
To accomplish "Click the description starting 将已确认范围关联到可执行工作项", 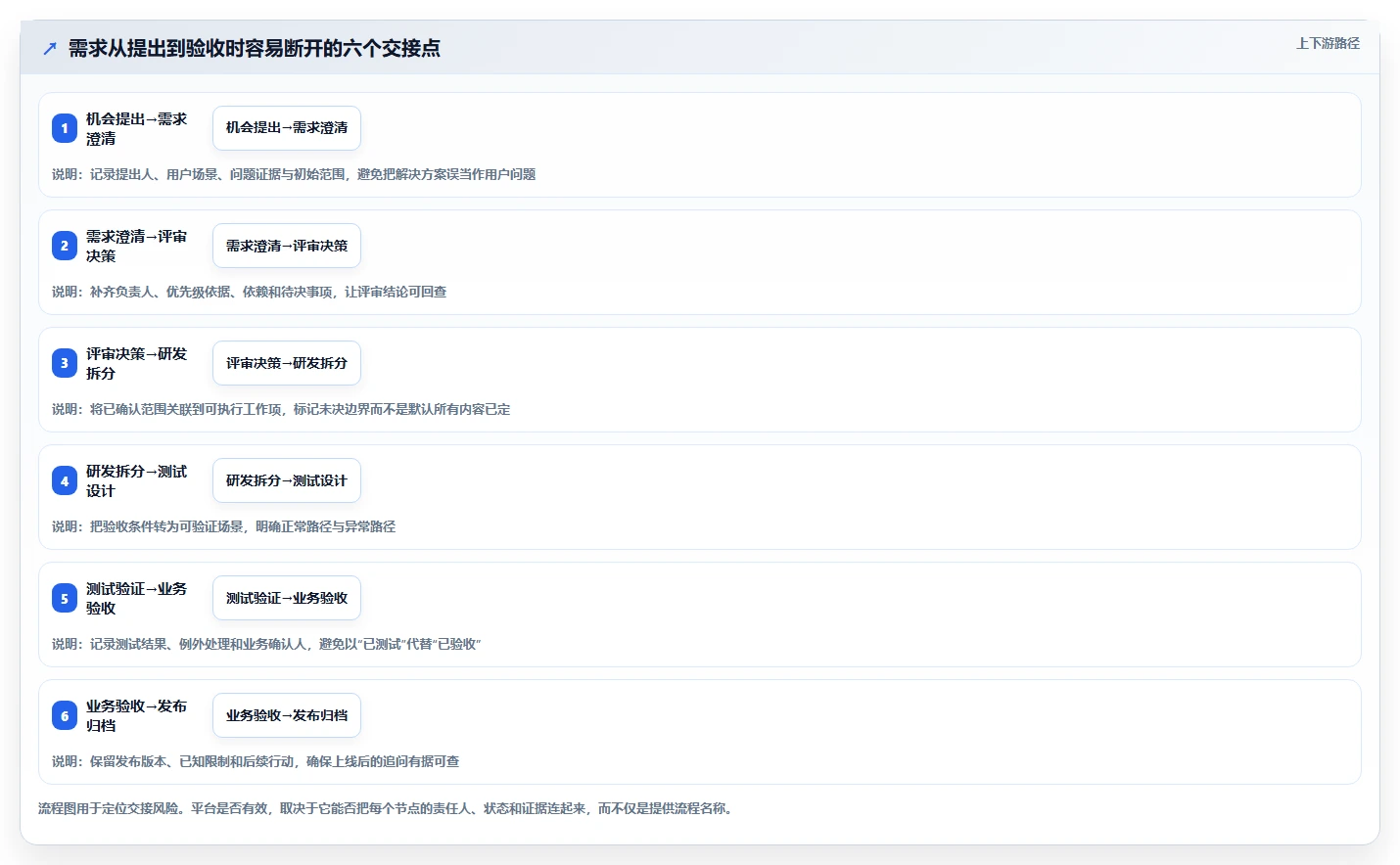I will click(x=281, y=409).
